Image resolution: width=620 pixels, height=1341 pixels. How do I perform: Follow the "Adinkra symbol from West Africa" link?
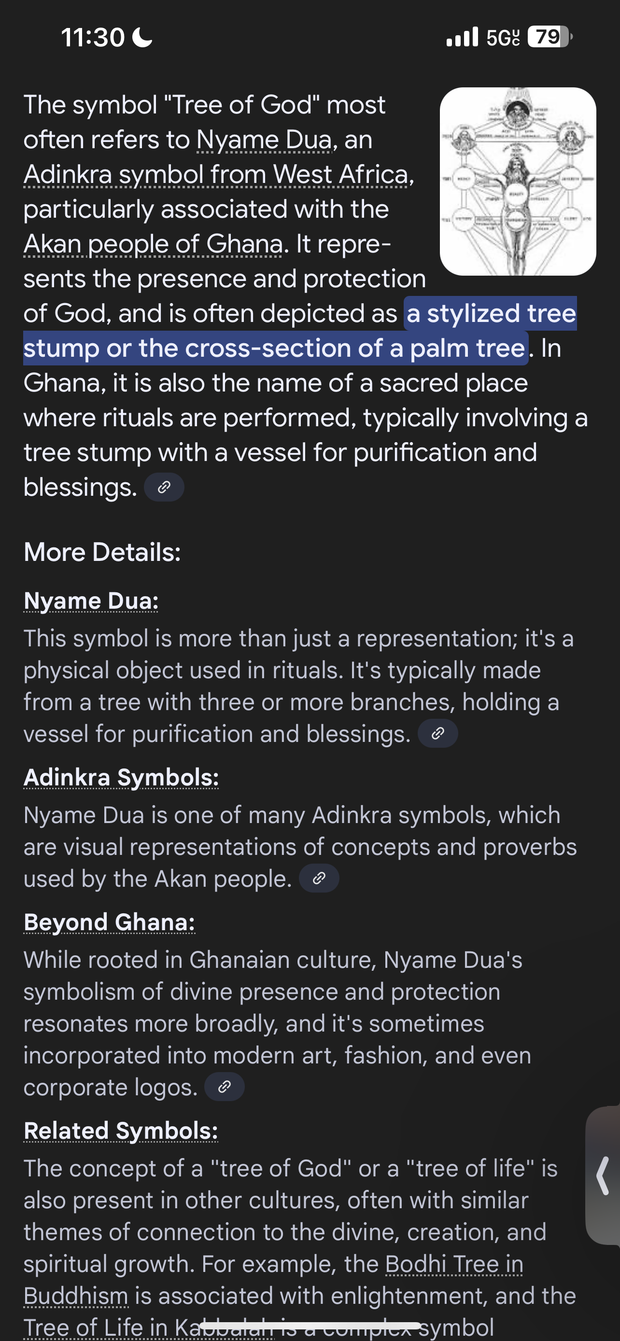tap(216, 174)
